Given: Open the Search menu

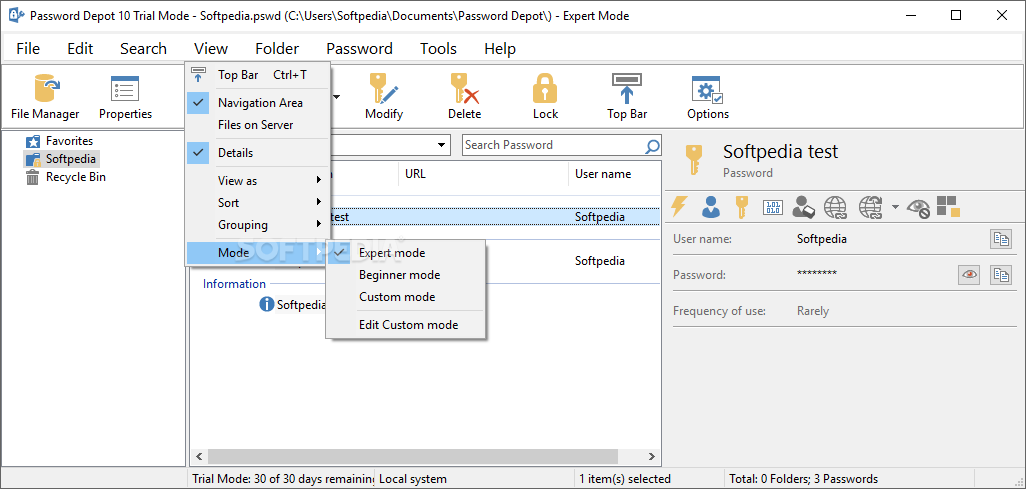Looking at the screenshot, I should point(143,48).
